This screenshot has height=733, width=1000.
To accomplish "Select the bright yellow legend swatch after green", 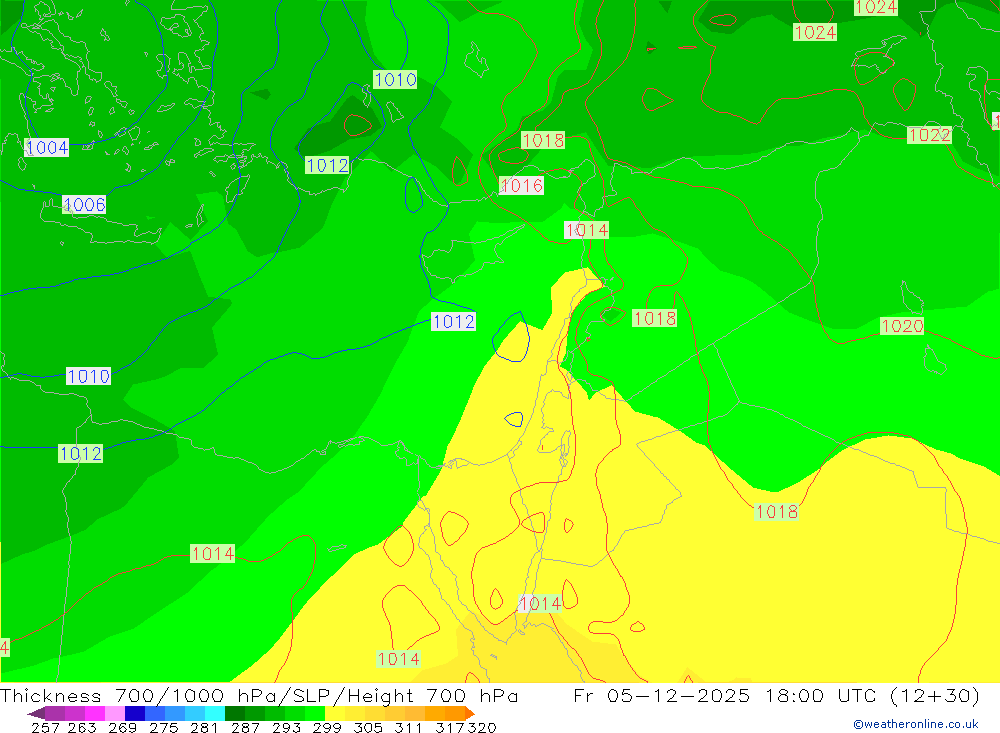I will pos(335,713).
